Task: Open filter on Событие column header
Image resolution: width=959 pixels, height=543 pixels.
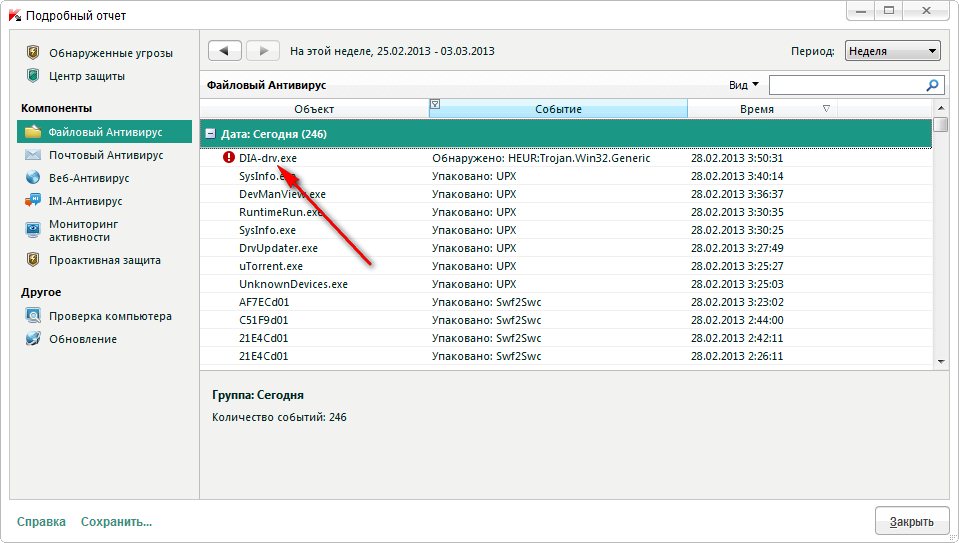Action: click(435, 105)
